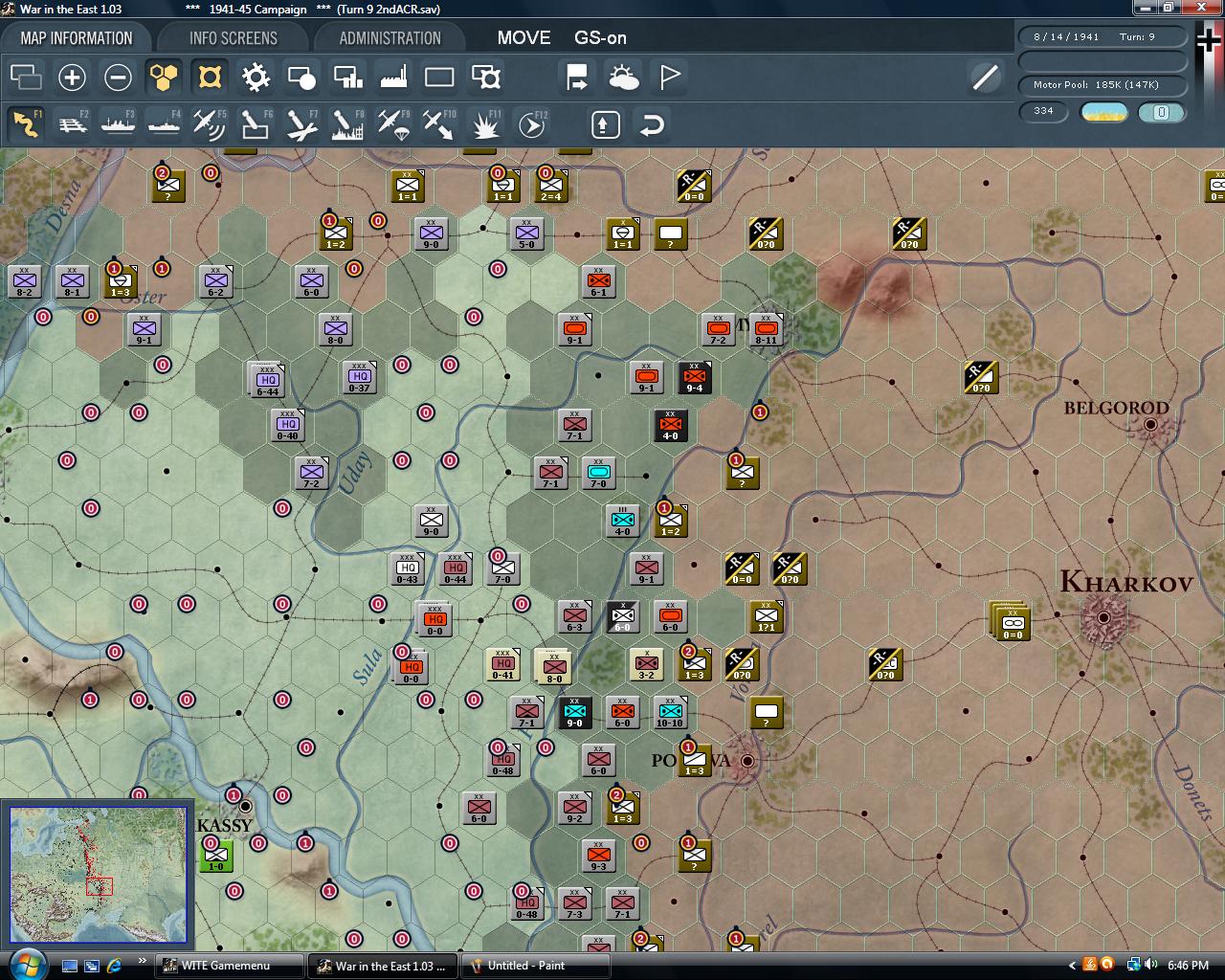Click the pennant flag icon

pos(669,77)
